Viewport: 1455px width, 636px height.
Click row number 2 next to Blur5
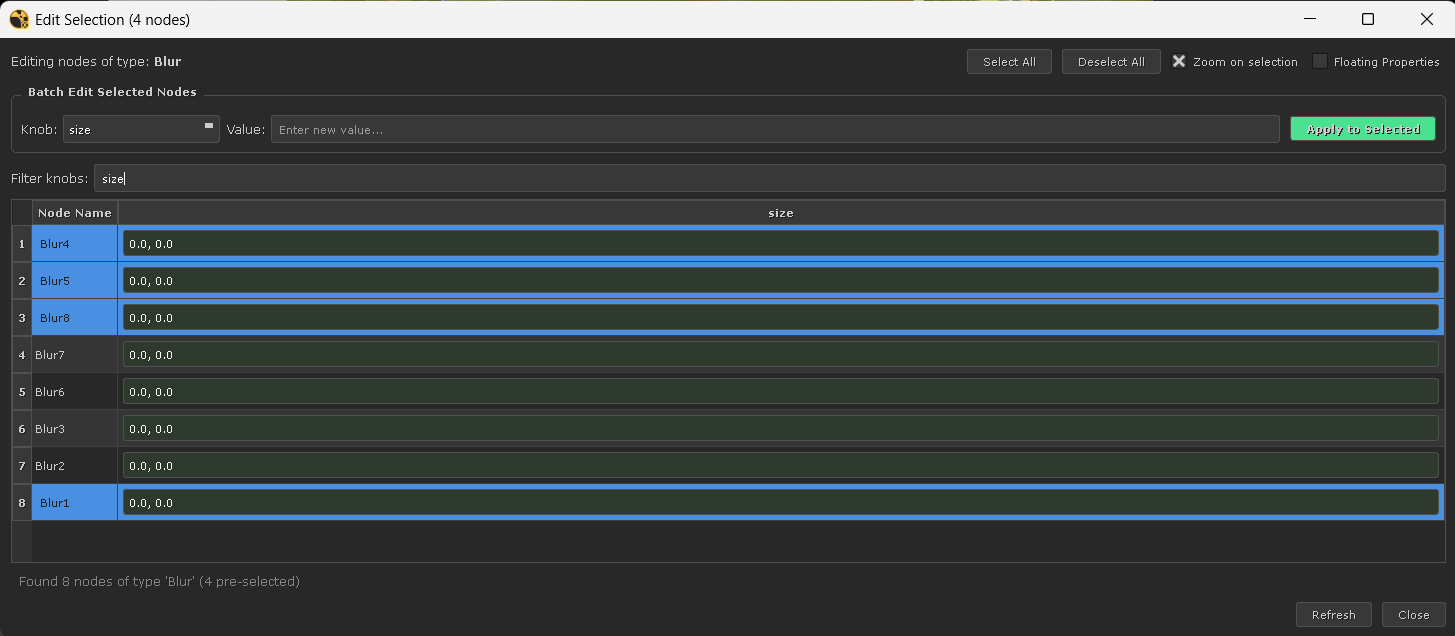[21, 280]
